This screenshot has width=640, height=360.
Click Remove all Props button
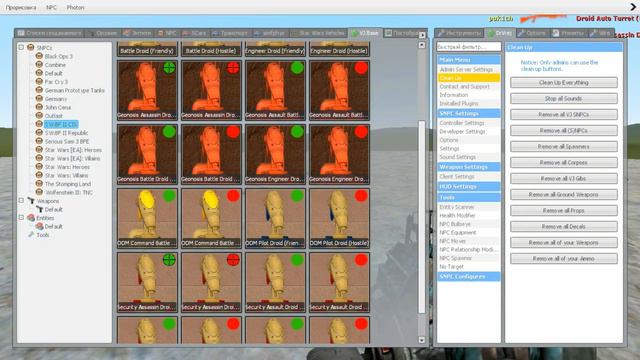coord(564,211)
